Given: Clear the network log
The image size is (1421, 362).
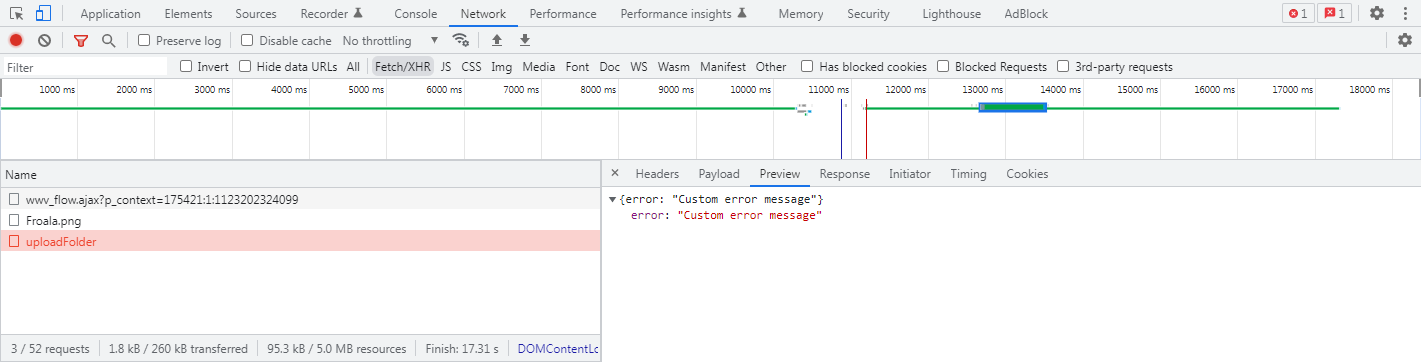Looking at the screenshot, I should pos(44,40).
